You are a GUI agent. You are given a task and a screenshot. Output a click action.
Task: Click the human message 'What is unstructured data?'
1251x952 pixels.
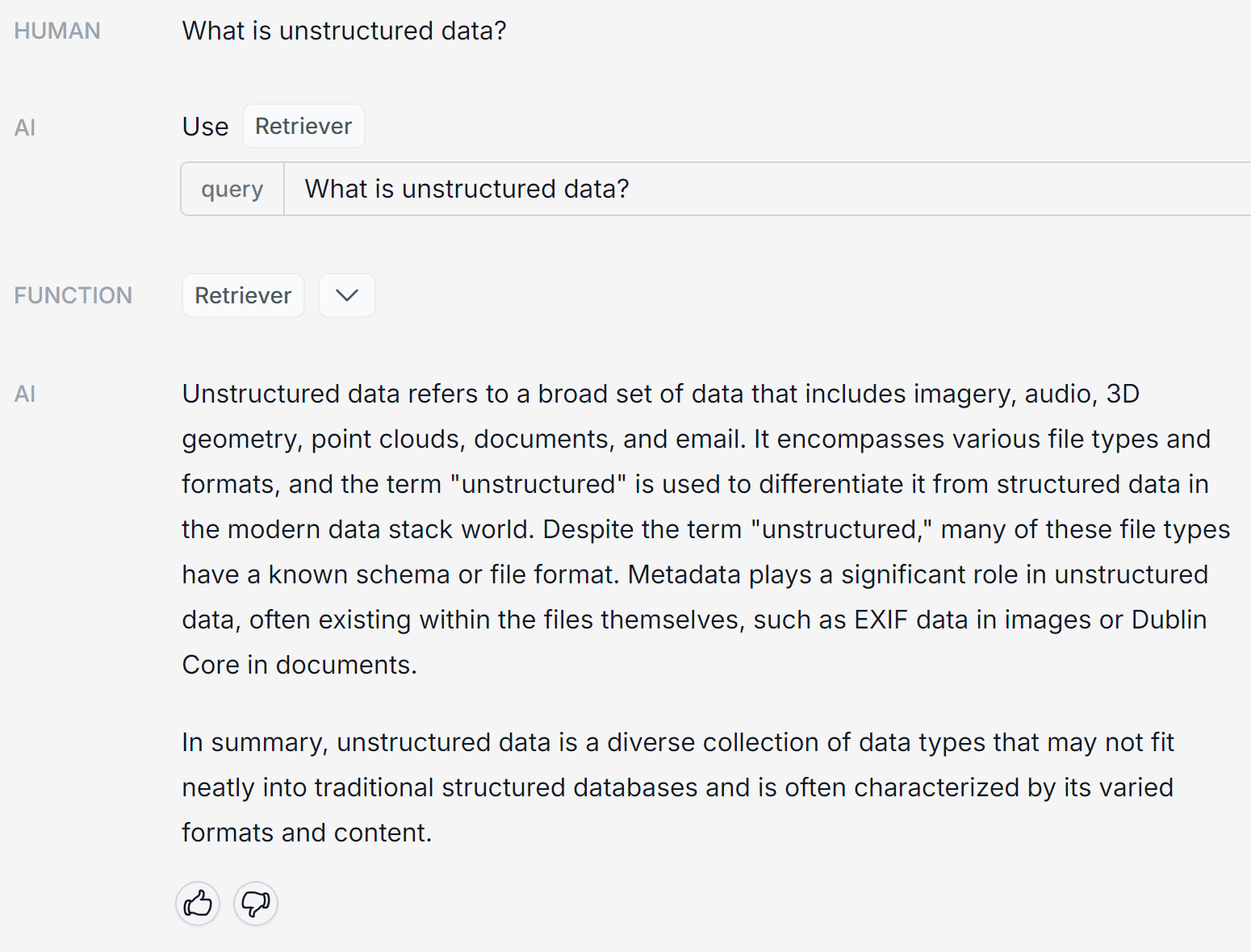(345, 31)
